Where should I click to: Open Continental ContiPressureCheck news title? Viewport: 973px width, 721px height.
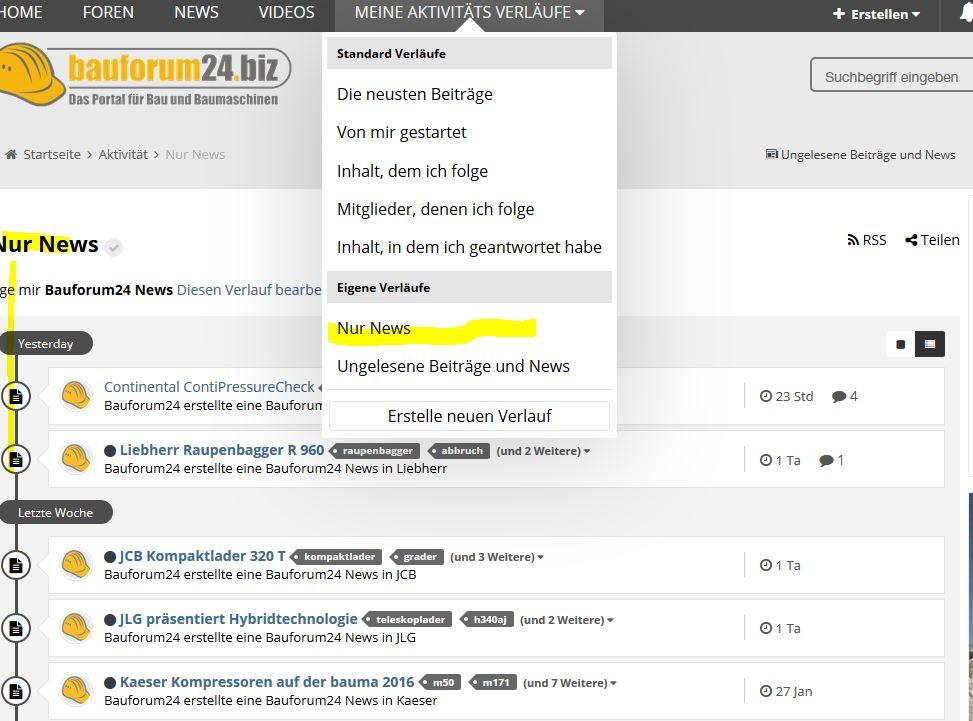(x=210, y=387)
